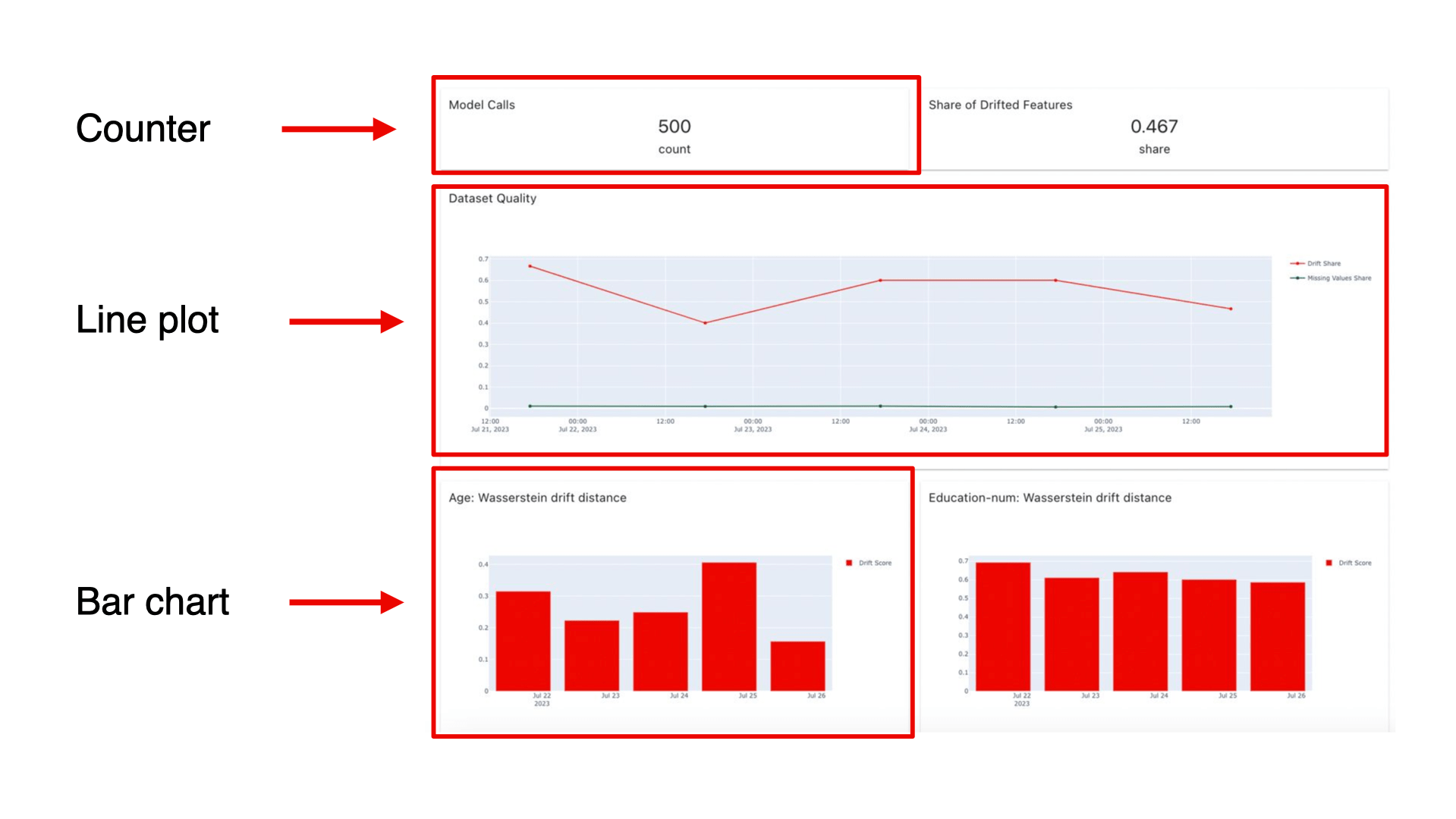Screen dimensions: 1456x819
Task: Click the Drift Score legend square on Age chart
Action: click(847, 563)
